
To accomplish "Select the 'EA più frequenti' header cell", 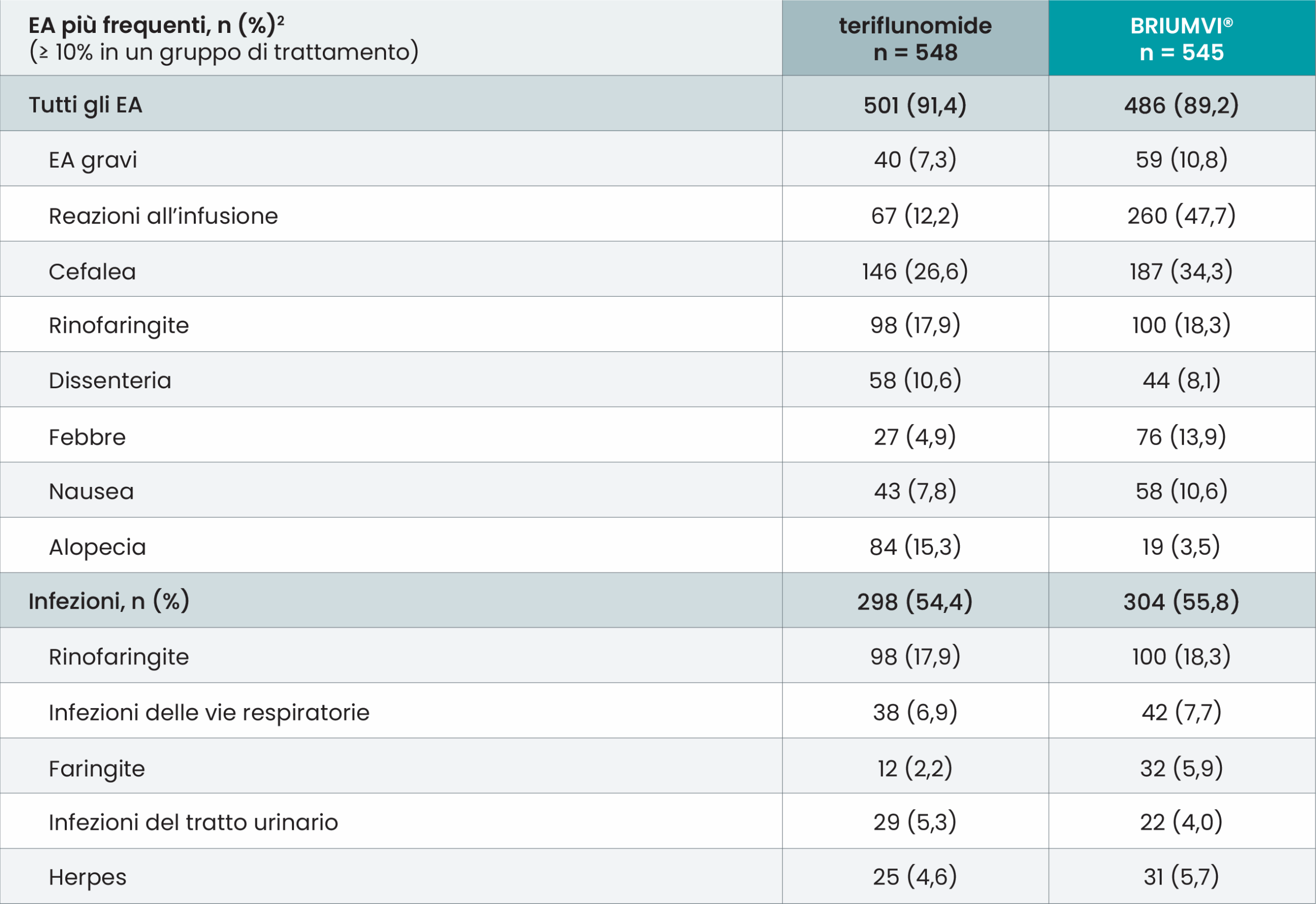I will tap(224, 39).
